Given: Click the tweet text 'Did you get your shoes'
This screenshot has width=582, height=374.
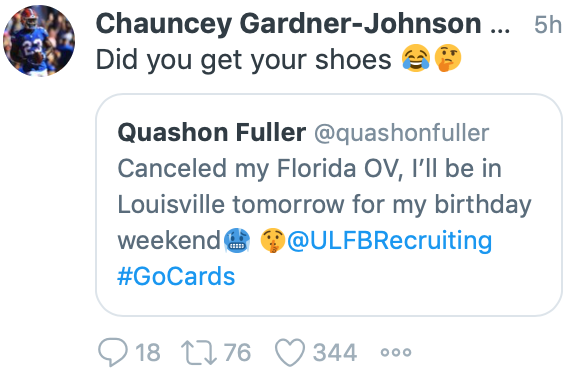Looking at the screenshot, I should (x=243, y=59).
